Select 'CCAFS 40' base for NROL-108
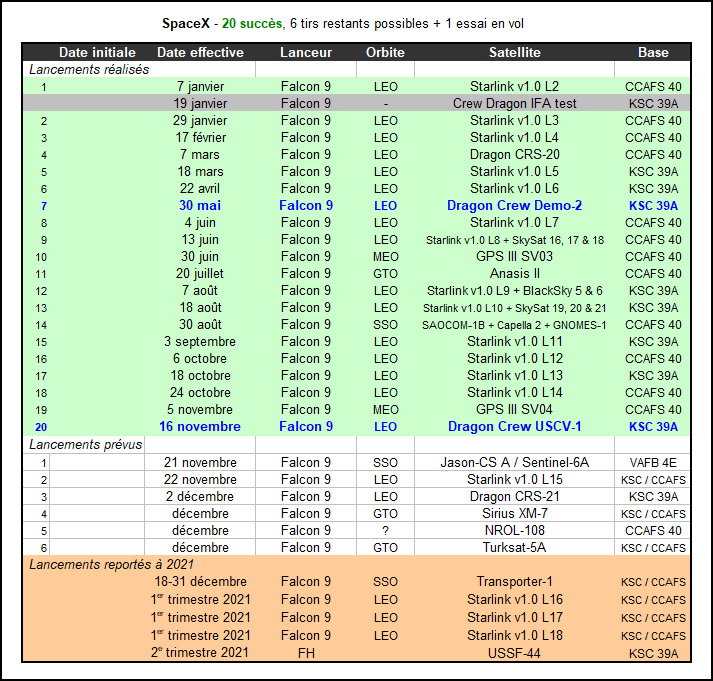This screenshot has width=713, height=681. pyautogui.click(x=653, y=531)
